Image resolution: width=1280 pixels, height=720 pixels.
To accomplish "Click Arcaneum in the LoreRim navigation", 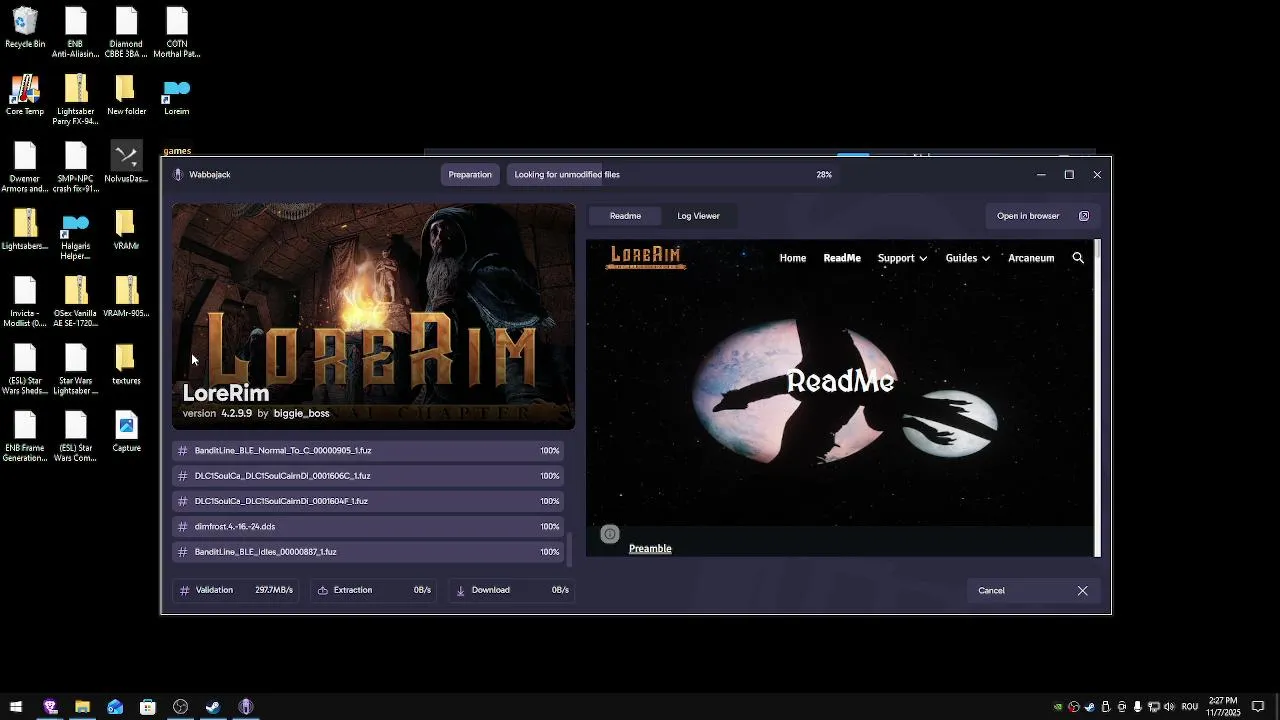I will pyautogui.click(x=1031, y=258).
